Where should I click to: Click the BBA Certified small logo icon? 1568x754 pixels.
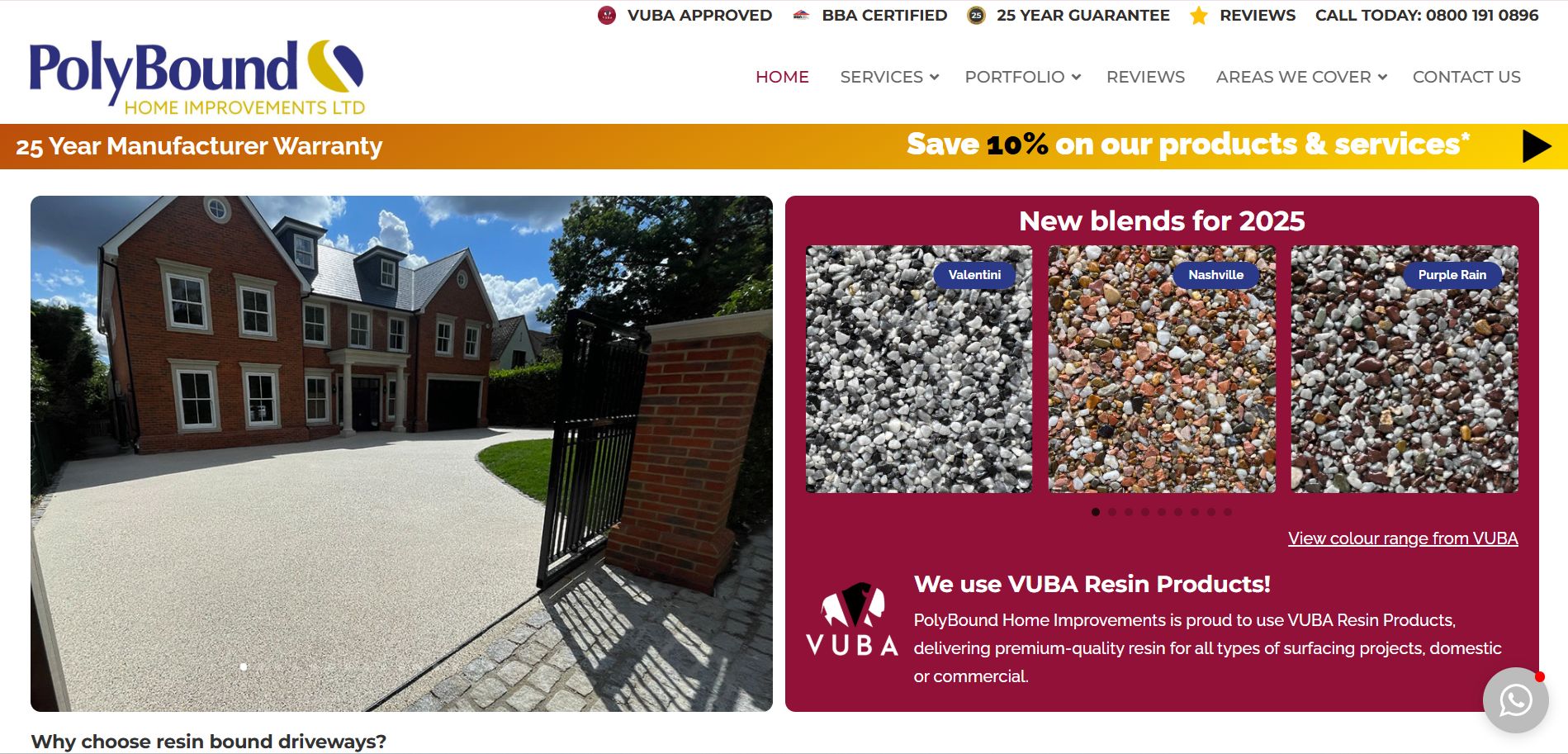800,15
